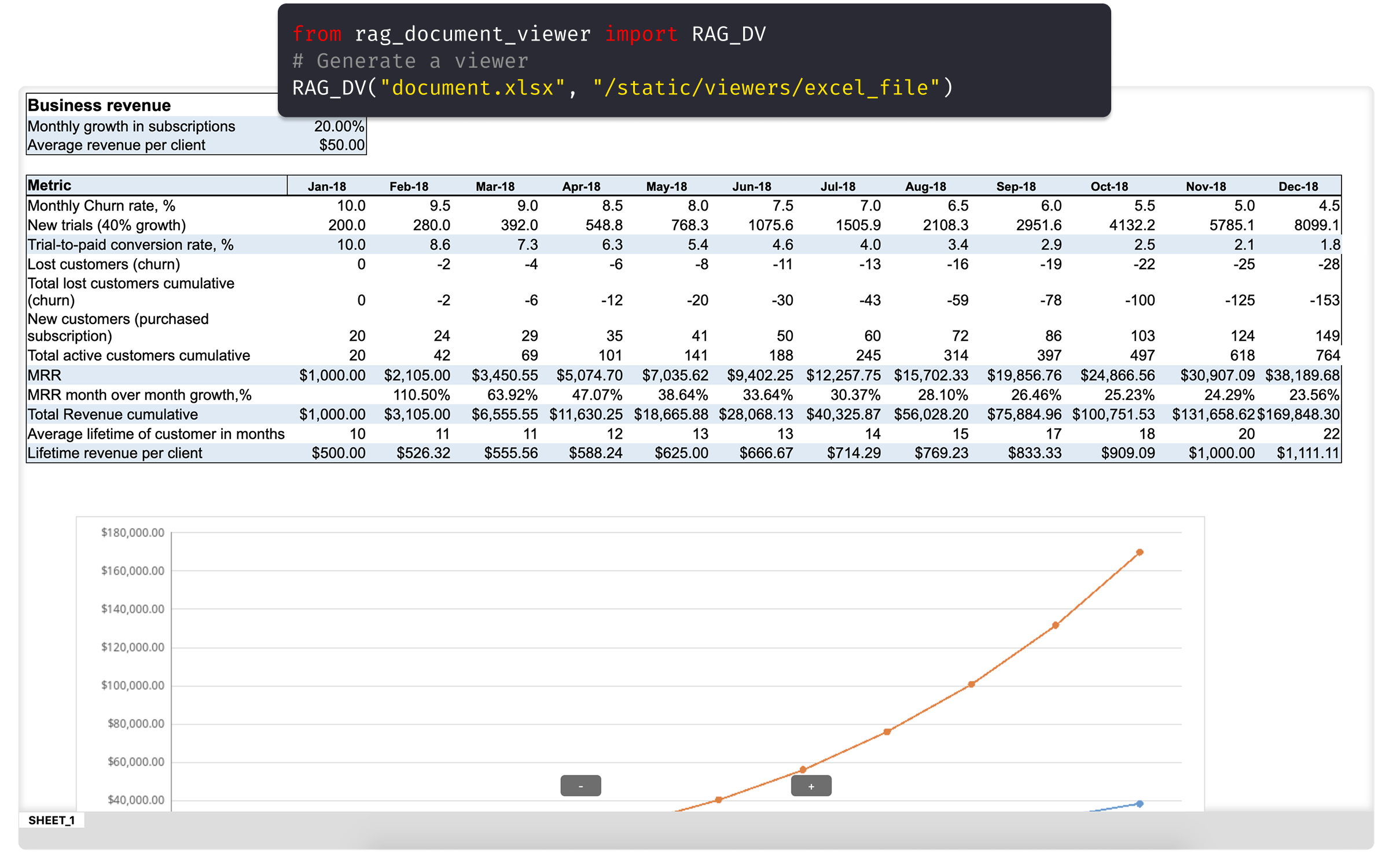
Task: Click the Mar-18 column header
Action: click(495, 186)
